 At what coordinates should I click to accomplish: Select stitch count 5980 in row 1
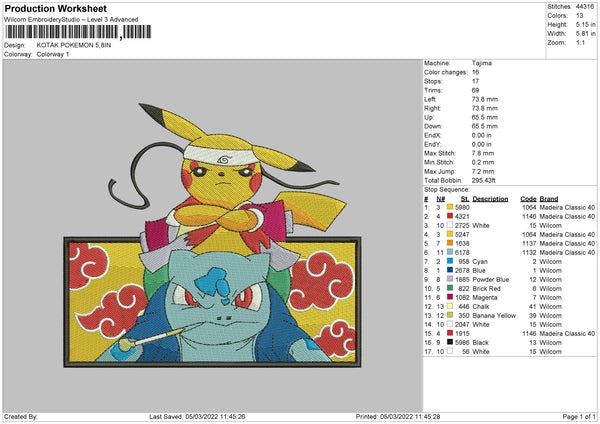pos(462,207)
